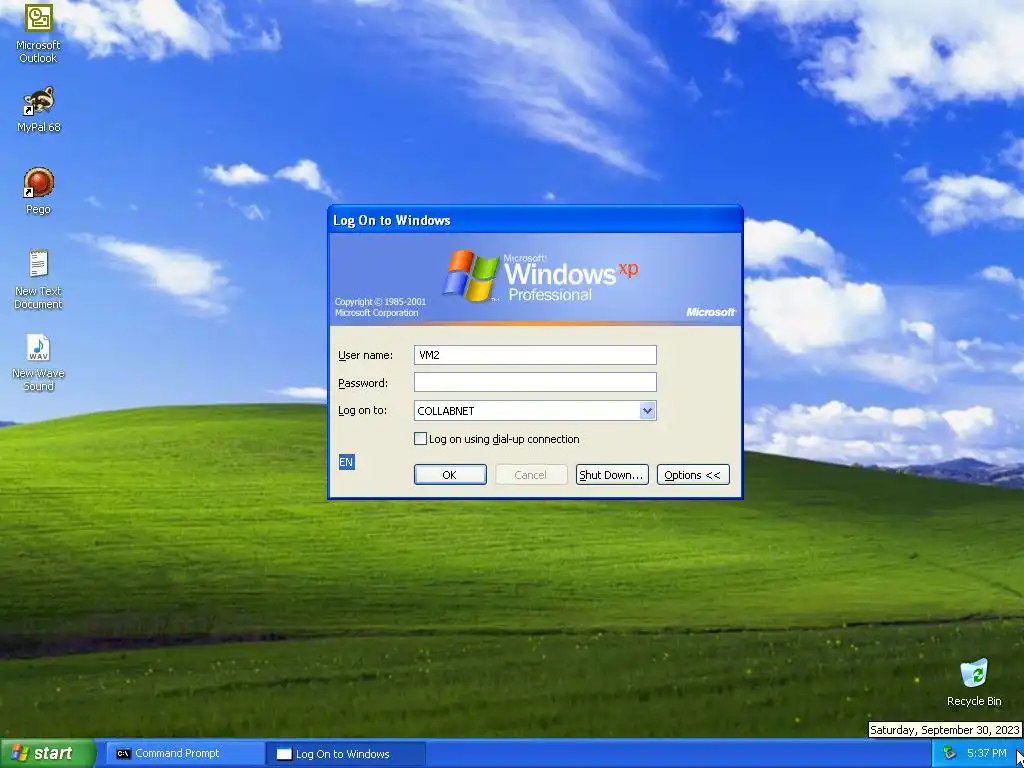Focus the User name field containing VM2
This screenshot has width=1024, height=768.
pyautogui.click(x=535, y=355)
